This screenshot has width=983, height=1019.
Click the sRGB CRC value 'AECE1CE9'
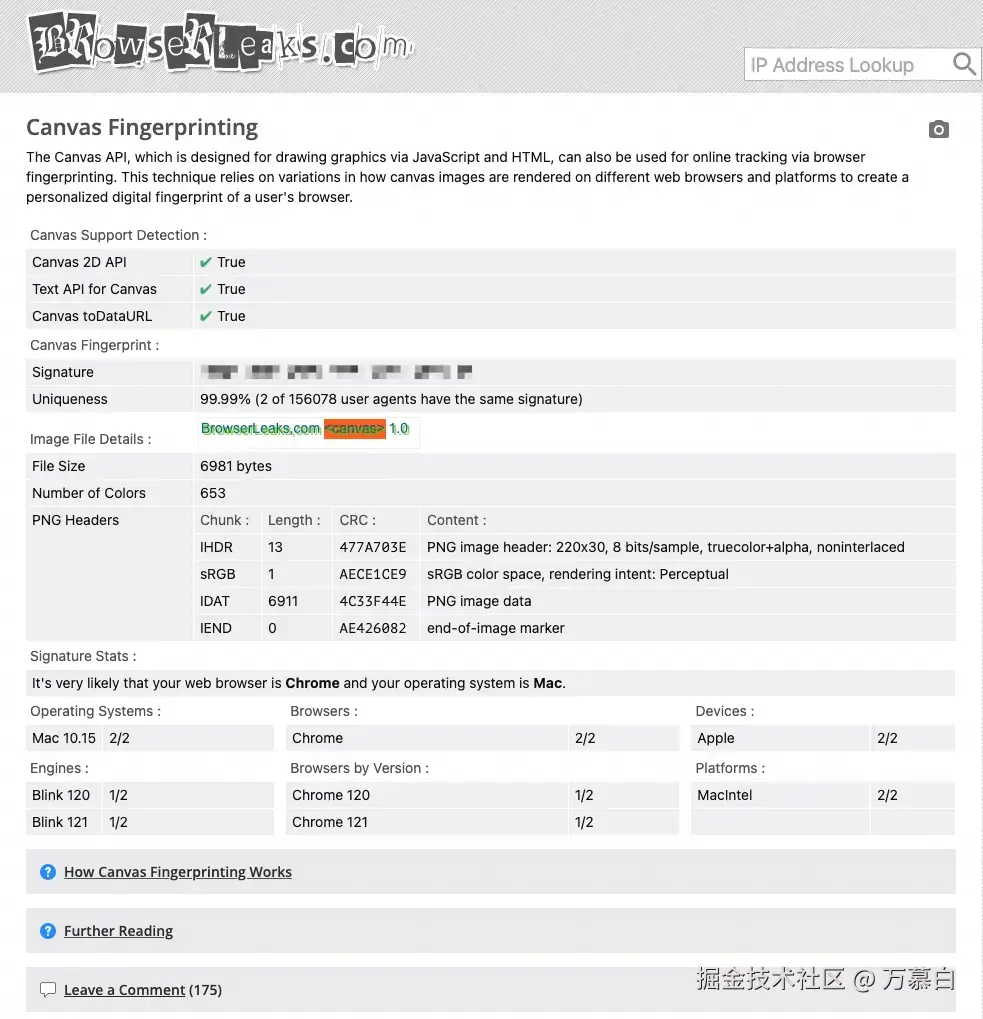[x=373, y=574]
